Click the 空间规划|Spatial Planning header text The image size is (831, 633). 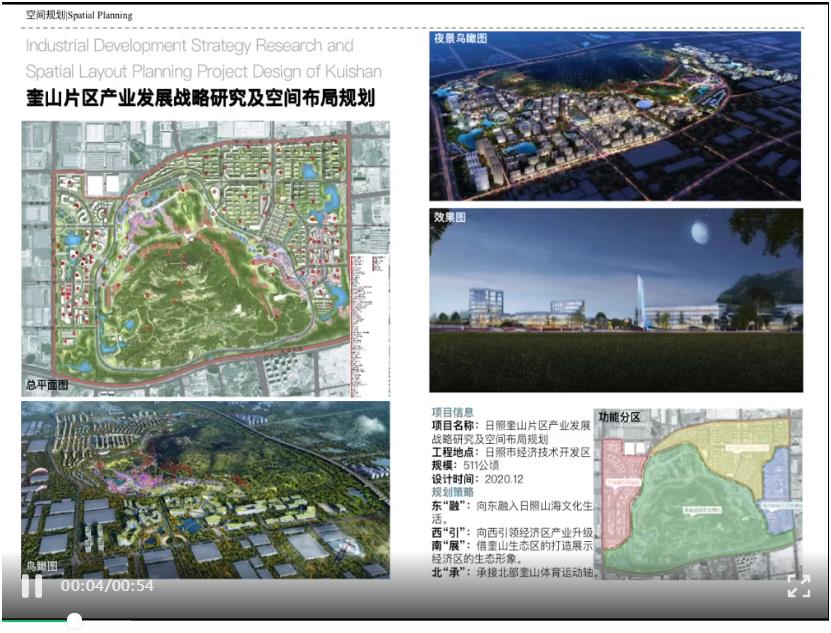point(79,15)
